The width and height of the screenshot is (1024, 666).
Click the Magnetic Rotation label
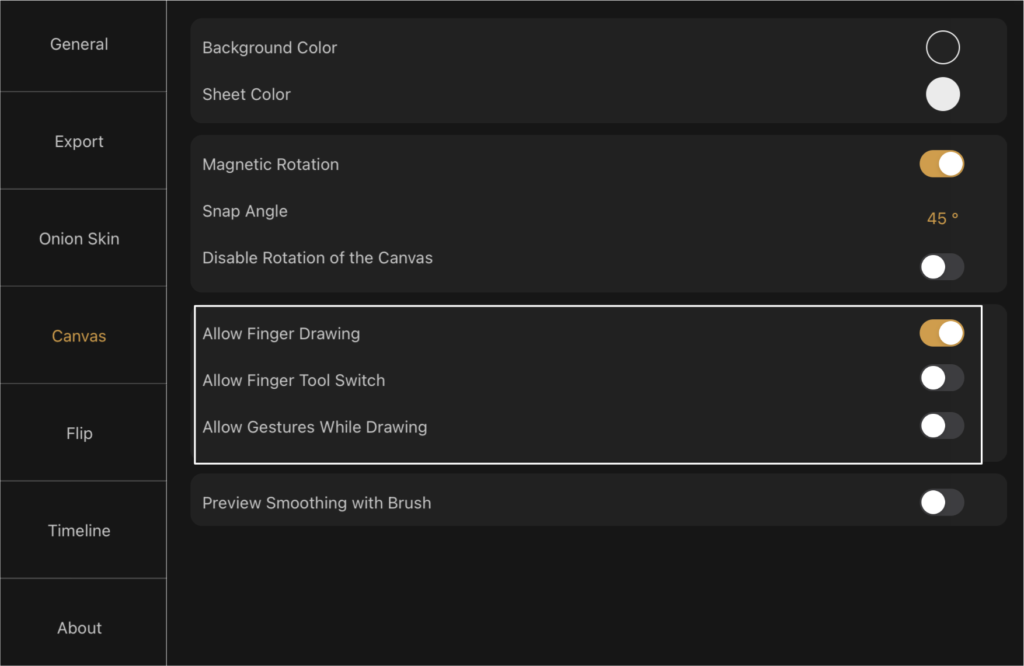pyautogui.click(x=270, y=165)
